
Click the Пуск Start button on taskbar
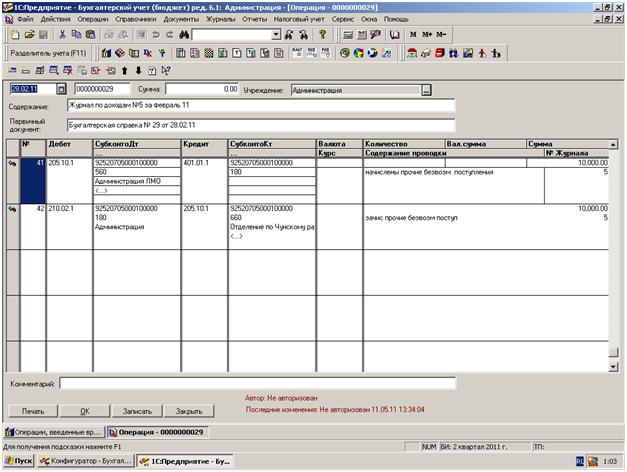(x=18, y=462)
